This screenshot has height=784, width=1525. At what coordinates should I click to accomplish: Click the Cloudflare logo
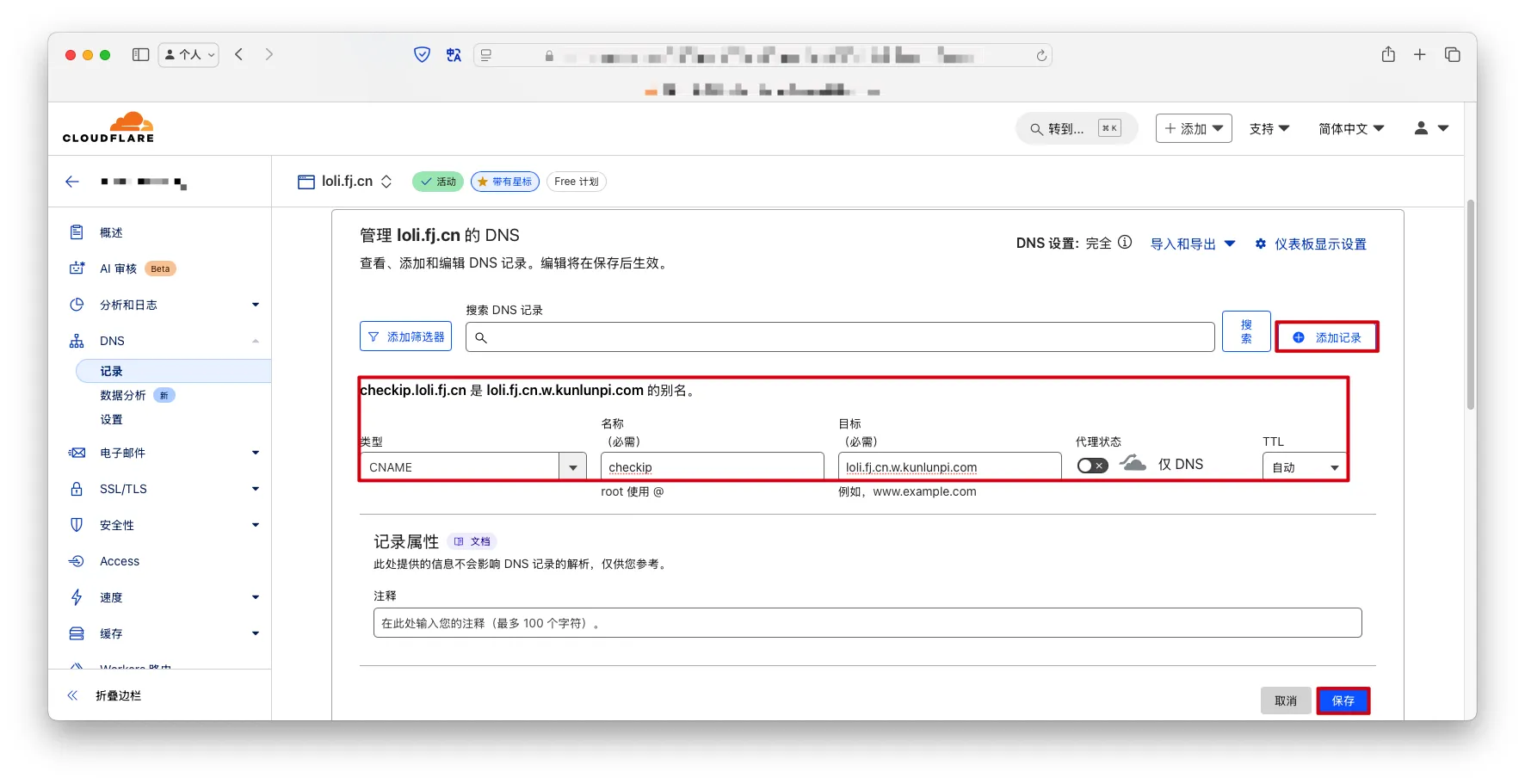tap(108, 127)
